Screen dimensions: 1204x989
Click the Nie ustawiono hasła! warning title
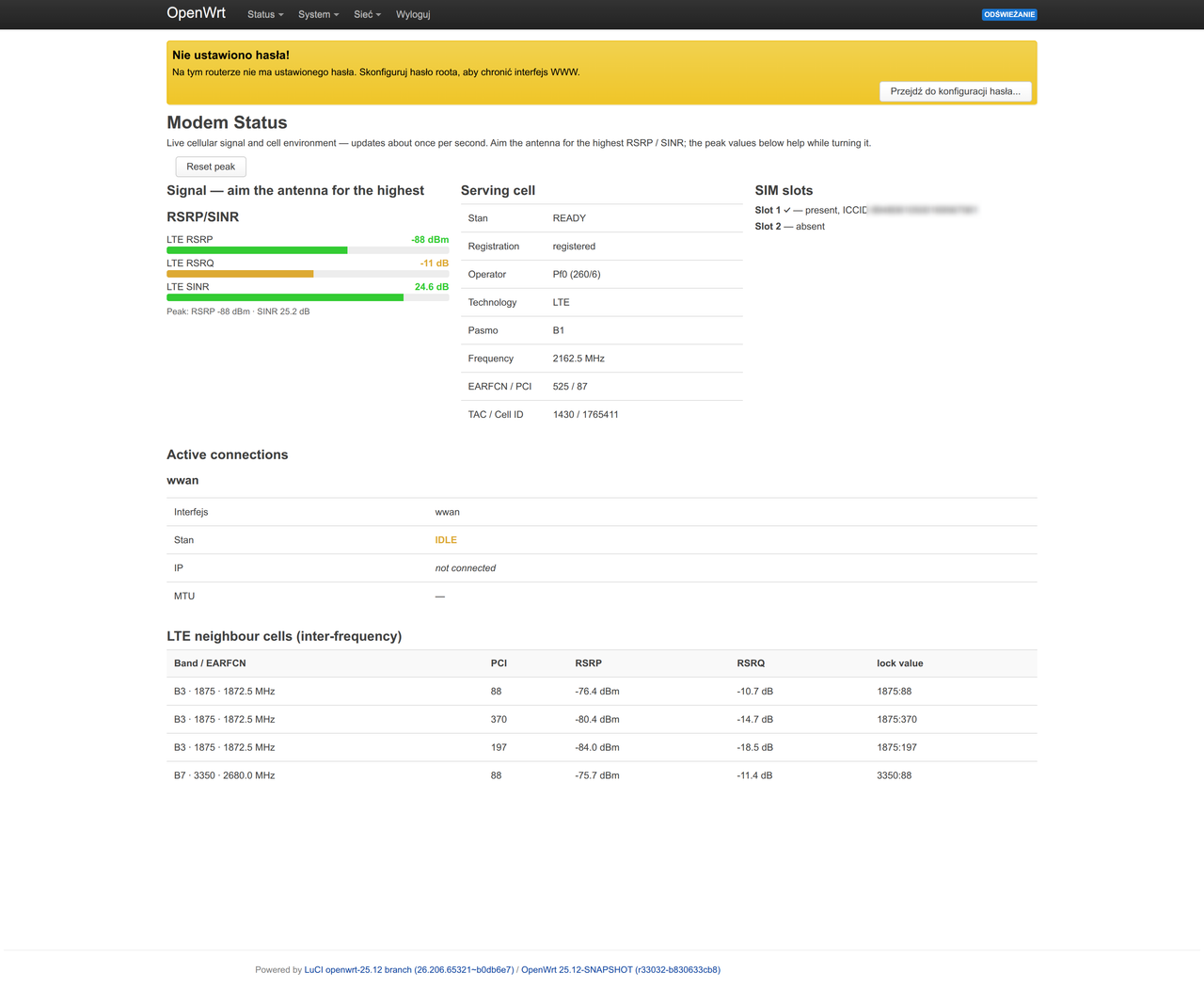(x=230, y=56)
